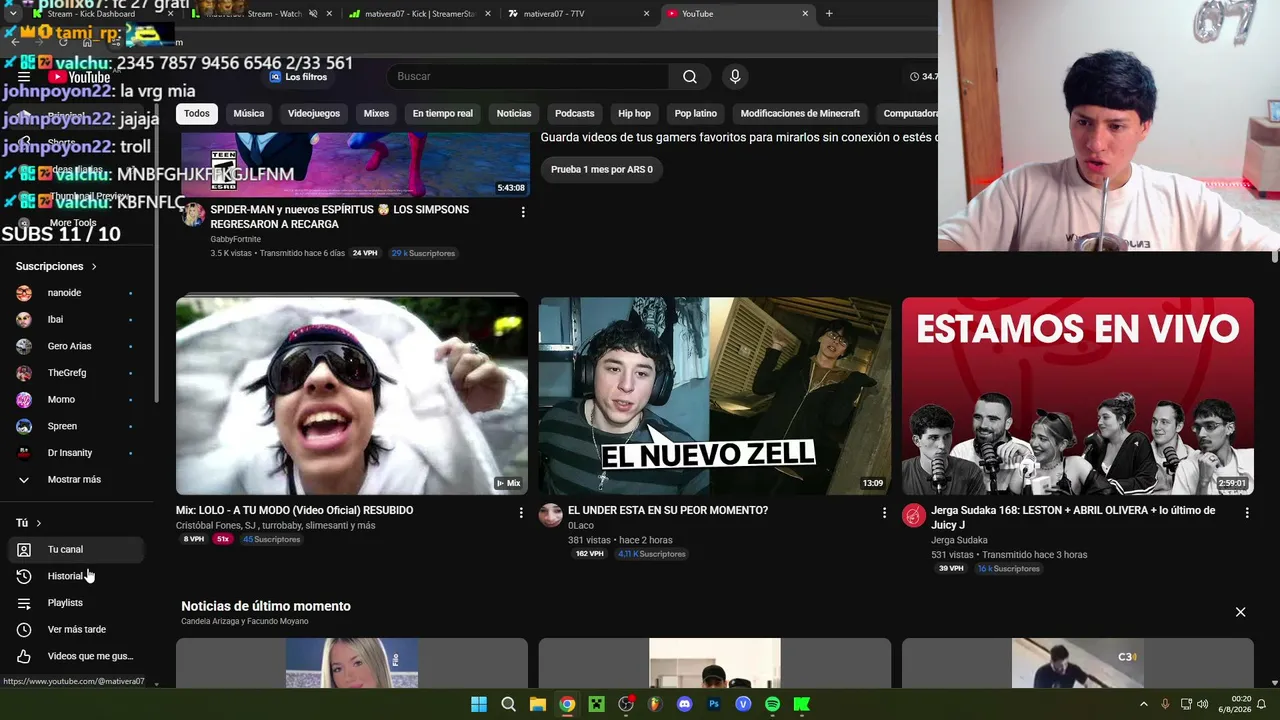The width and height of the screenshot is (1280, 720).
Task: Select the Hip hop filter chip
Action: click(x=634, y=114)
